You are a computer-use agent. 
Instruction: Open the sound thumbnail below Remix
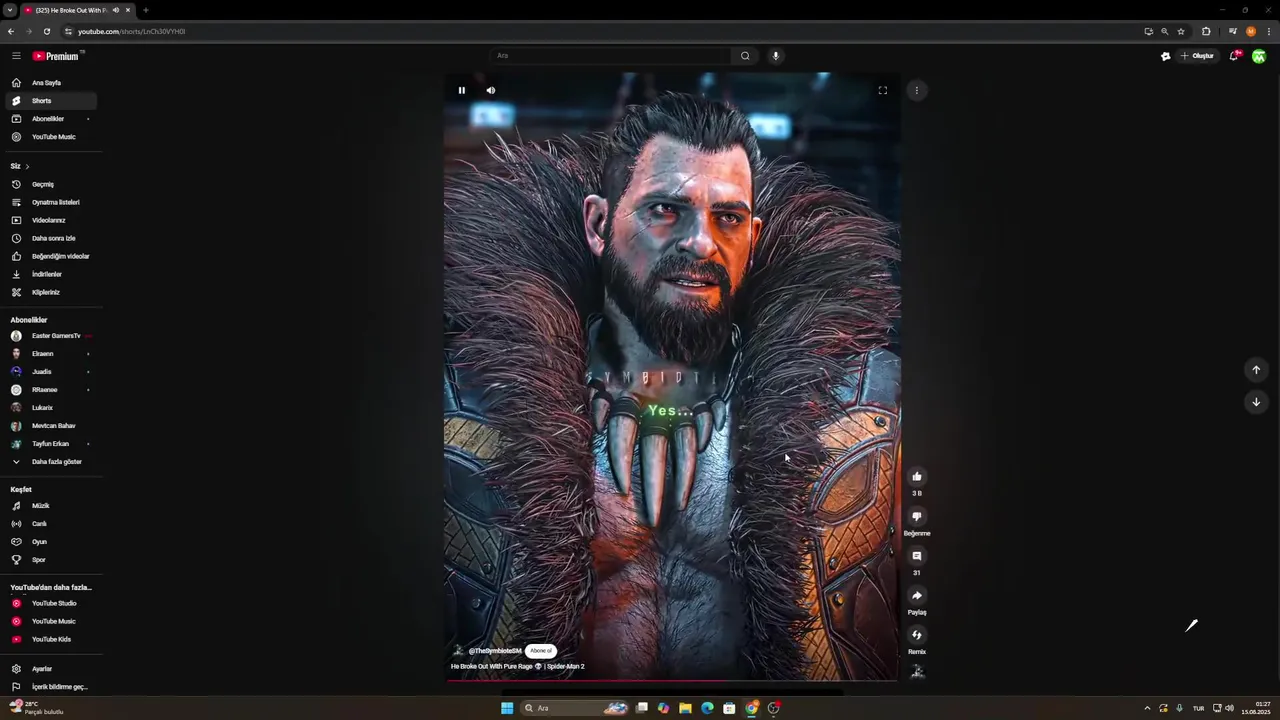(917, 672)
